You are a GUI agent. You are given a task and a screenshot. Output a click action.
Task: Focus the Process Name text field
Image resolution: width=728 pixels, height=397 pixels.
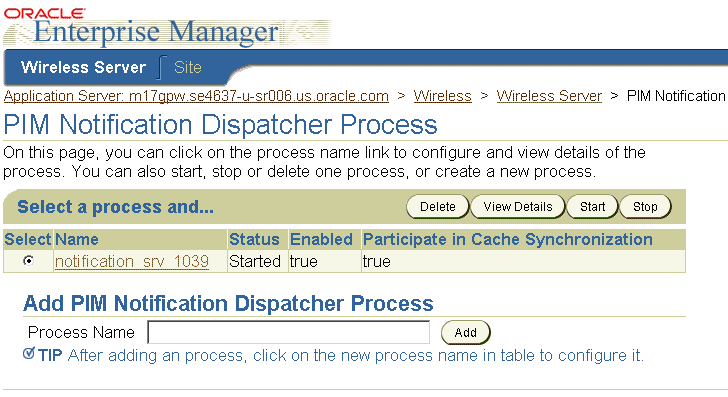point(288,332)
